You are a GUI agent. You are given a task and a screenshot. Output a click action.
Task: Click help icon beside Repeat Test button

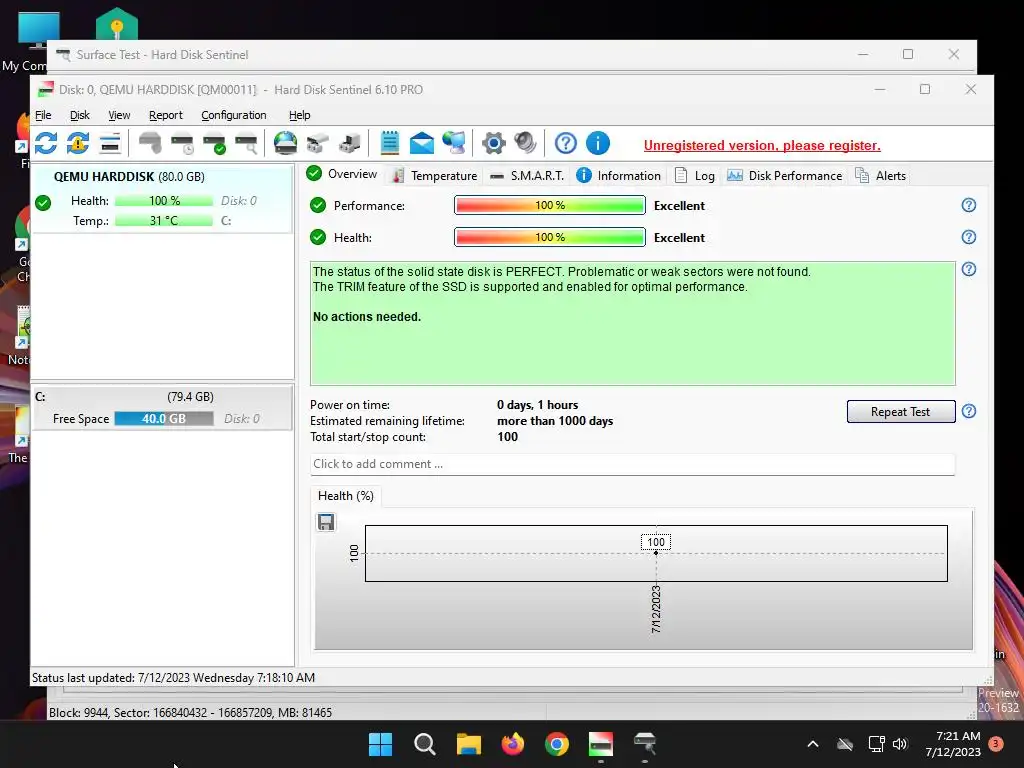(x=969, y=411)
